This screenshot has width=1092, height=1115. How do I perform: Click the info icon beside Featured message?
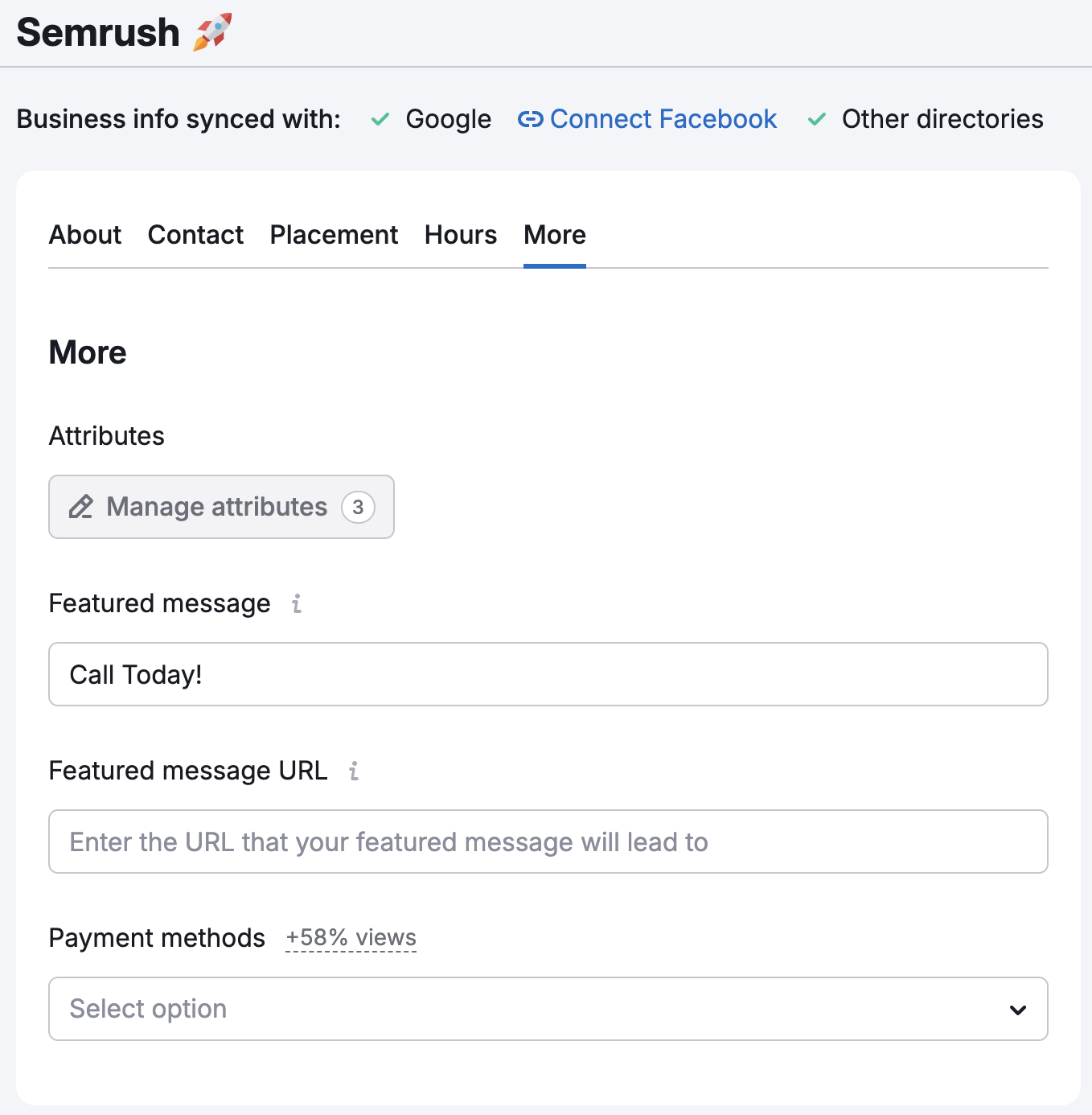297,603
